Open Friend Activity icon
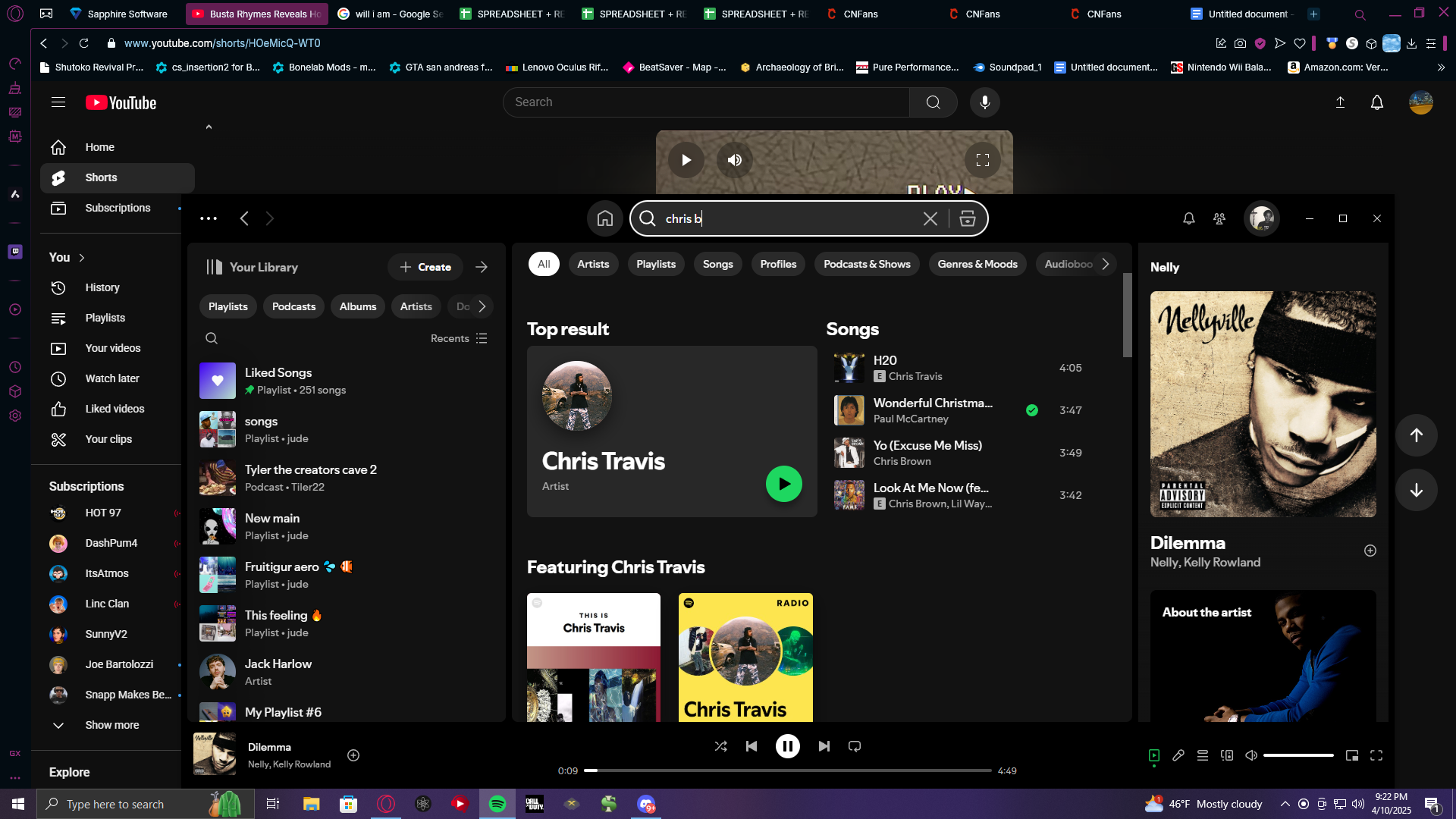The width and height of the screenshot is (1456, 819). 1219,218
